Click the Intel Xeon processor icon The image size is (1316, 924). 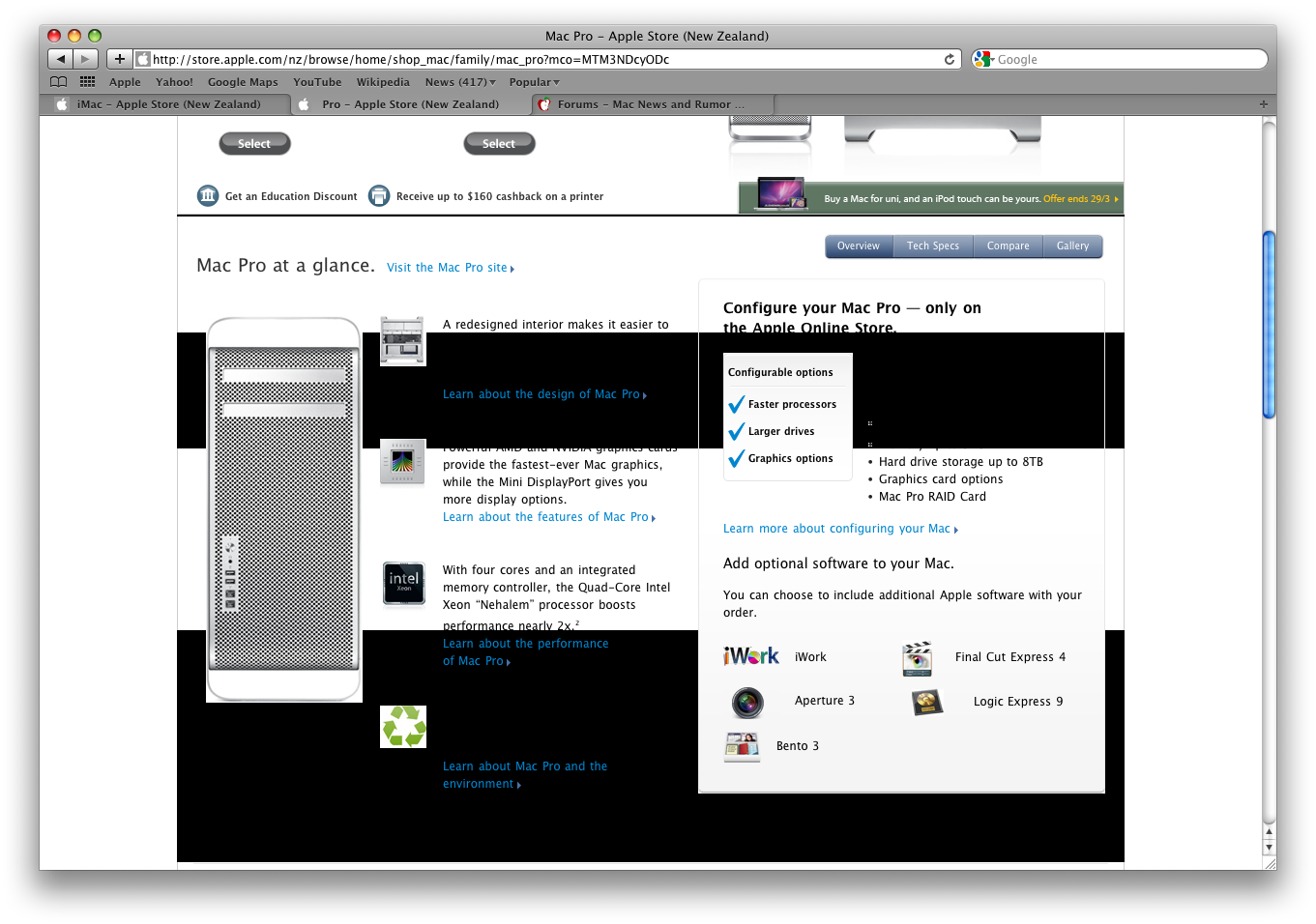pyautogui.click(x=403, y=583)
